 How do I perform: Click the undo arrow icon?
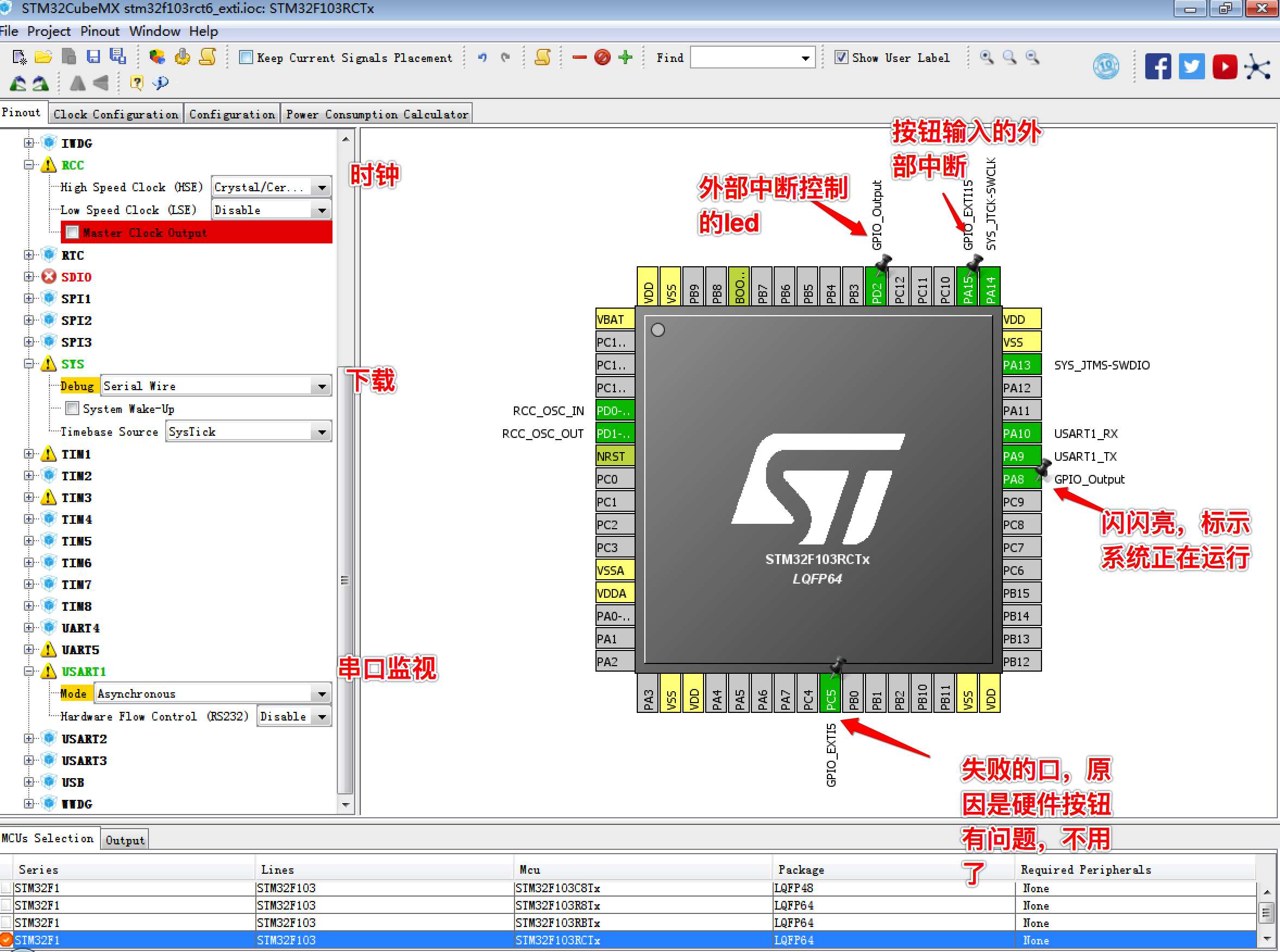coord(482,57)
